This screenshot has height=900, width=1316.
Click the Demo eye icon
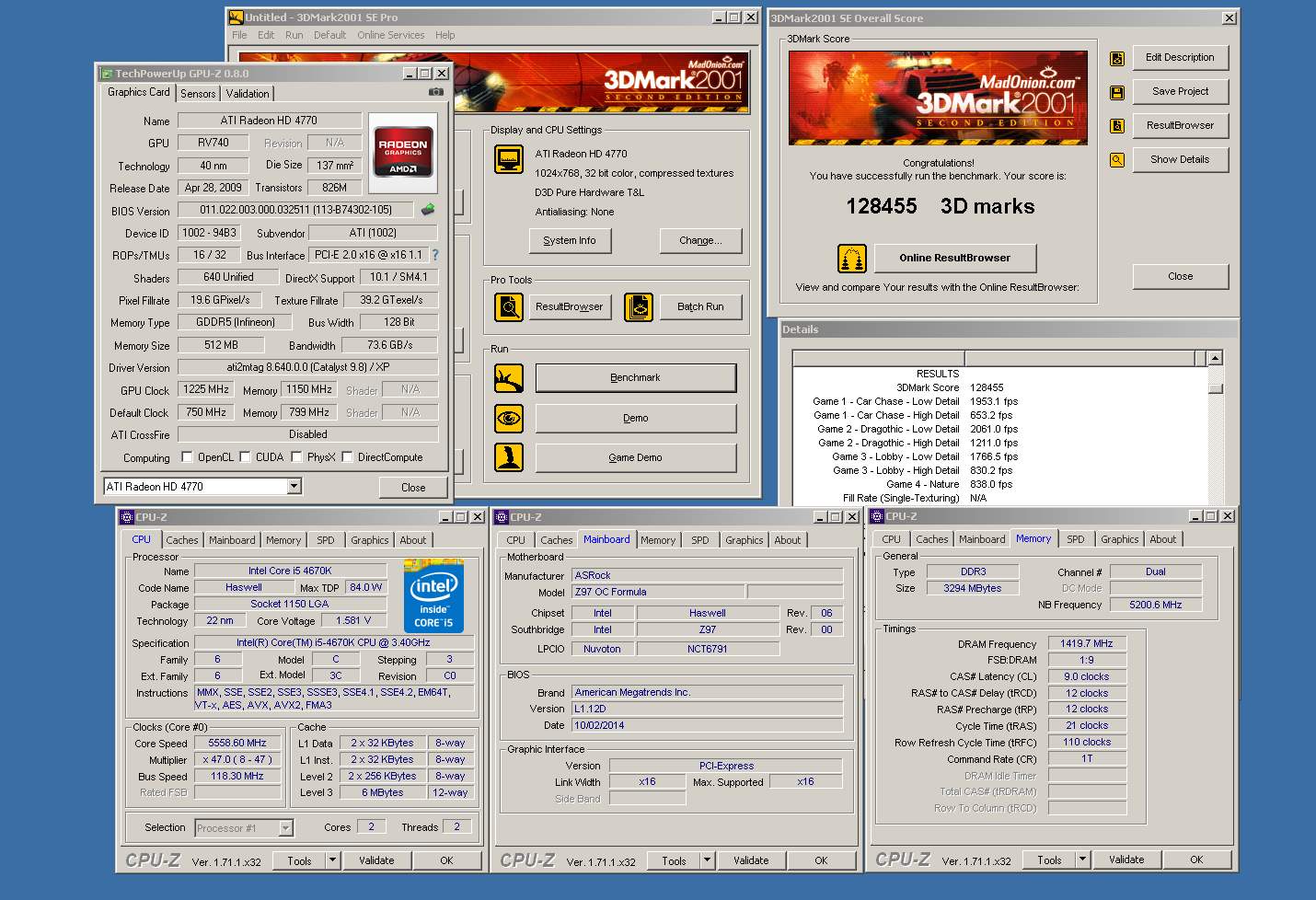(509, 419)
